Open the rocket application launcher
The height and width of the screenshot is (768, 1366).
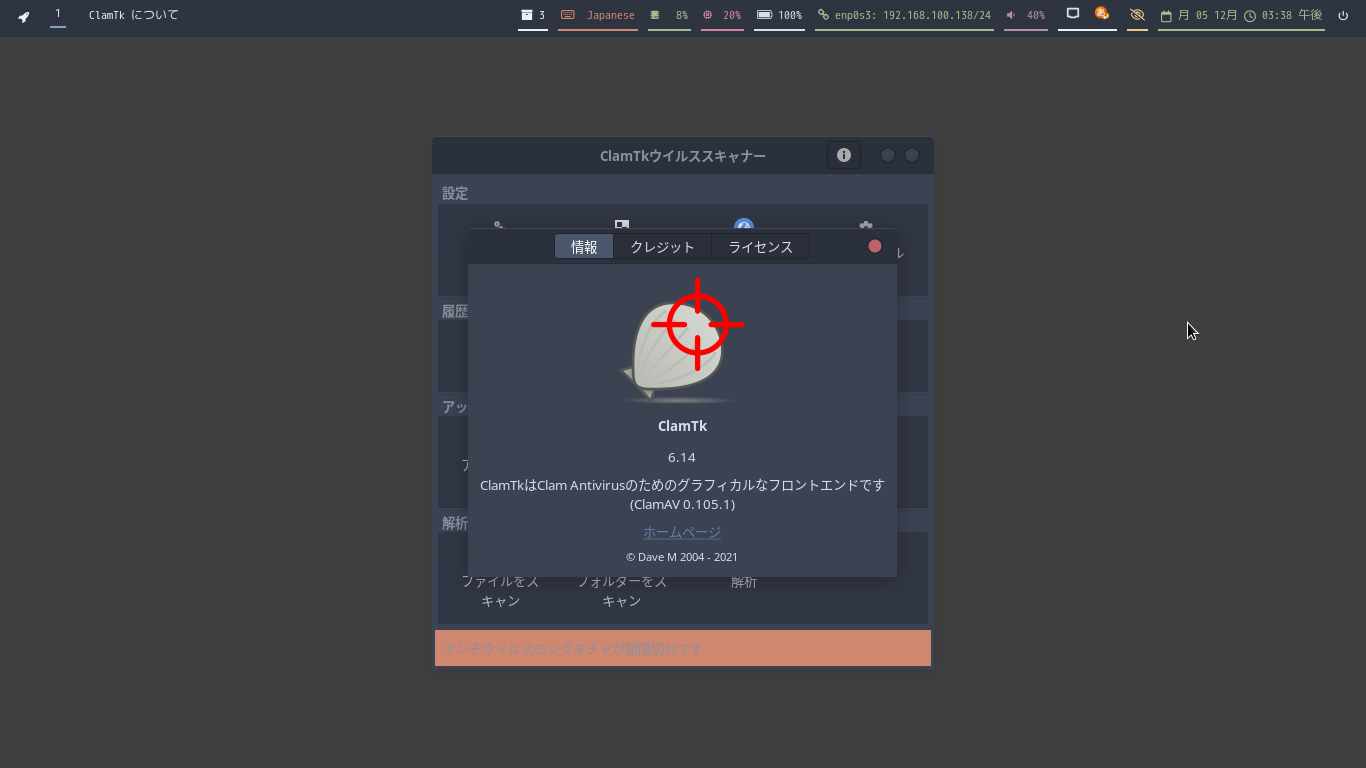24,16
